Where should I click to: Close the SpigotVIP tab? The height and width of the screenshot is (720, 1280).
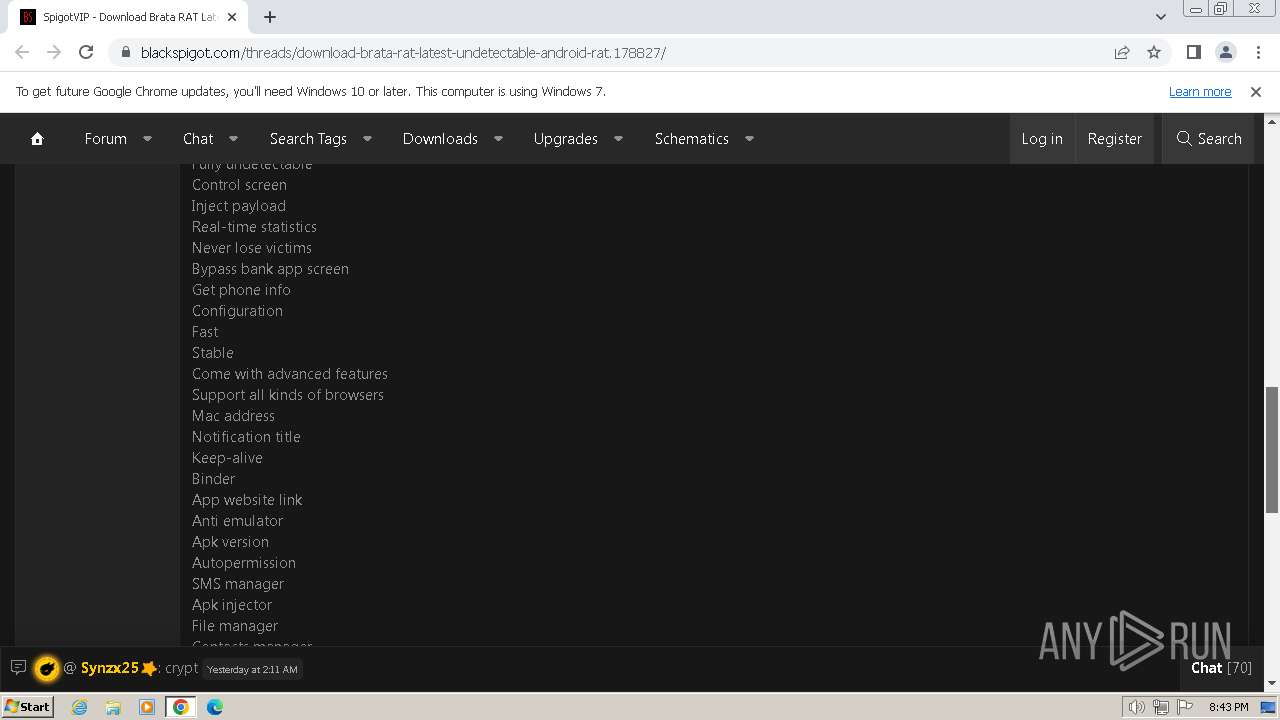click(232, 17)
